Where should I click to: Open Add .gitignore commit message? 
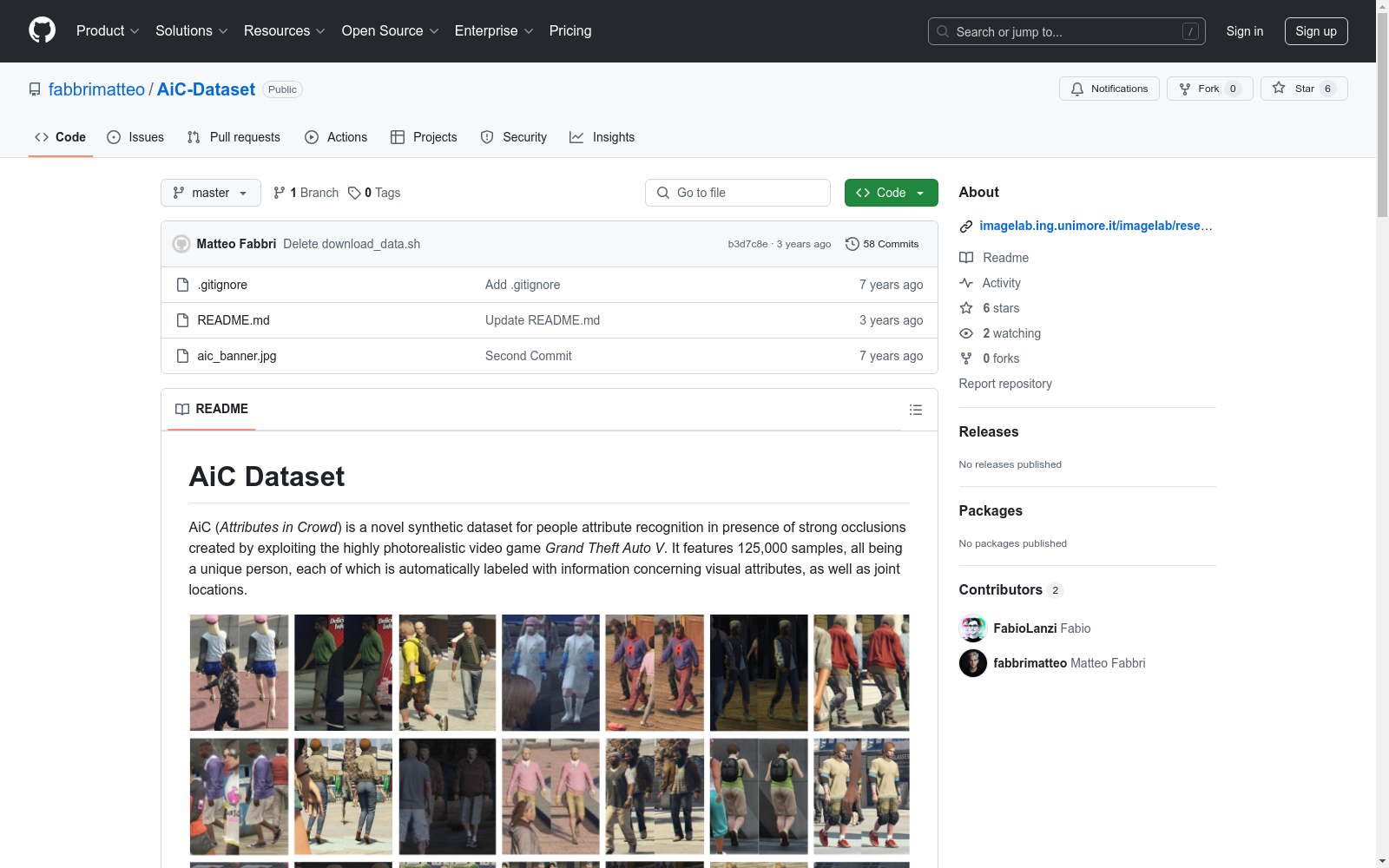523,285
